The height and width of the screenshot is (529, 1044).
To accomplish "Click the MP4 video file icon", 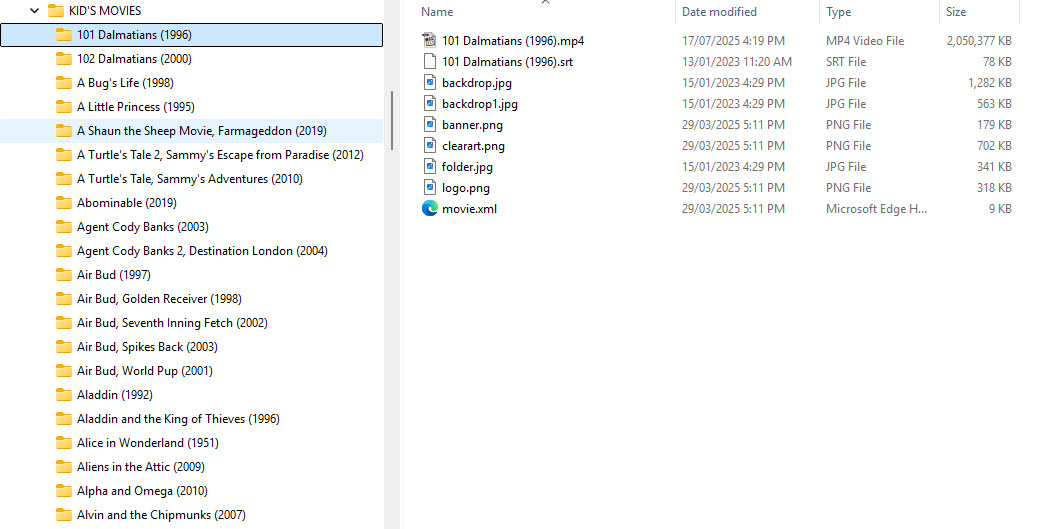I will [429, 40].
